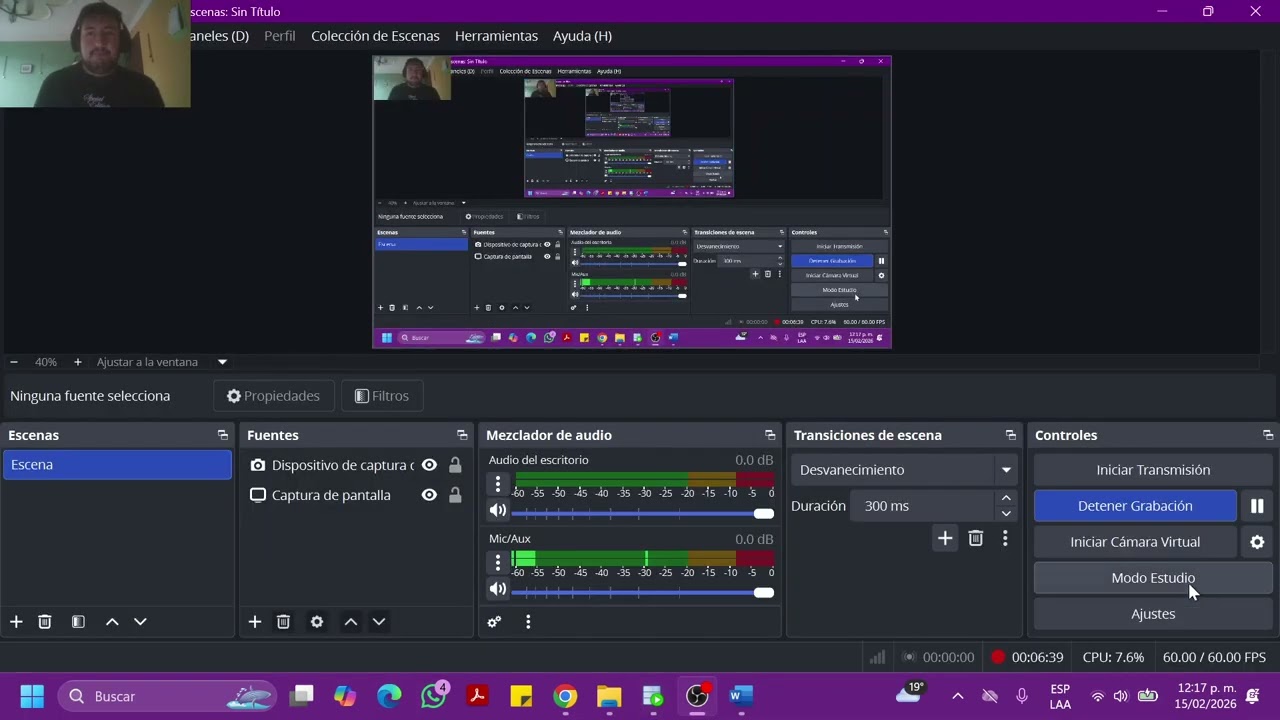Open preview scaling dropdown arrow
Image resolution: width=1280 pixels, height=720 pixels.
tap(222, 362)
